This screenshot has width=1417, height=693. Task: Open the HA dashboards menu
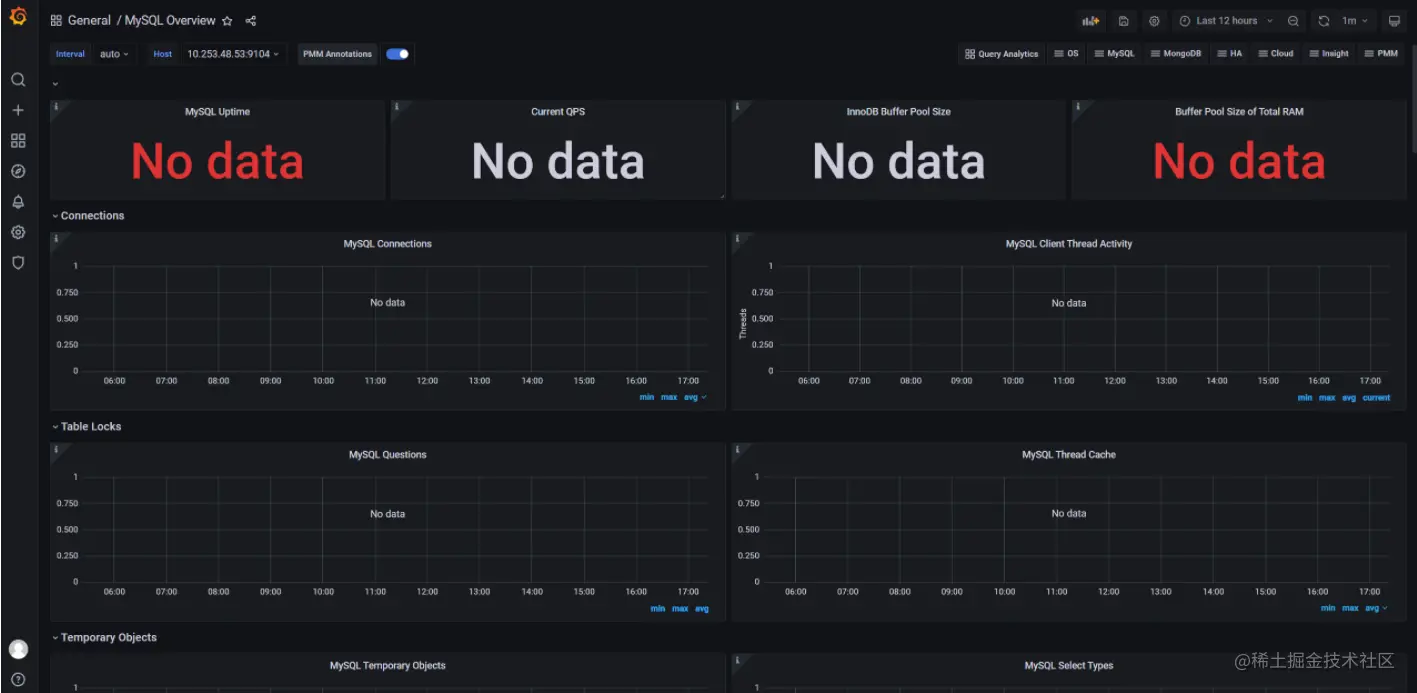(x=1229, y=54)
